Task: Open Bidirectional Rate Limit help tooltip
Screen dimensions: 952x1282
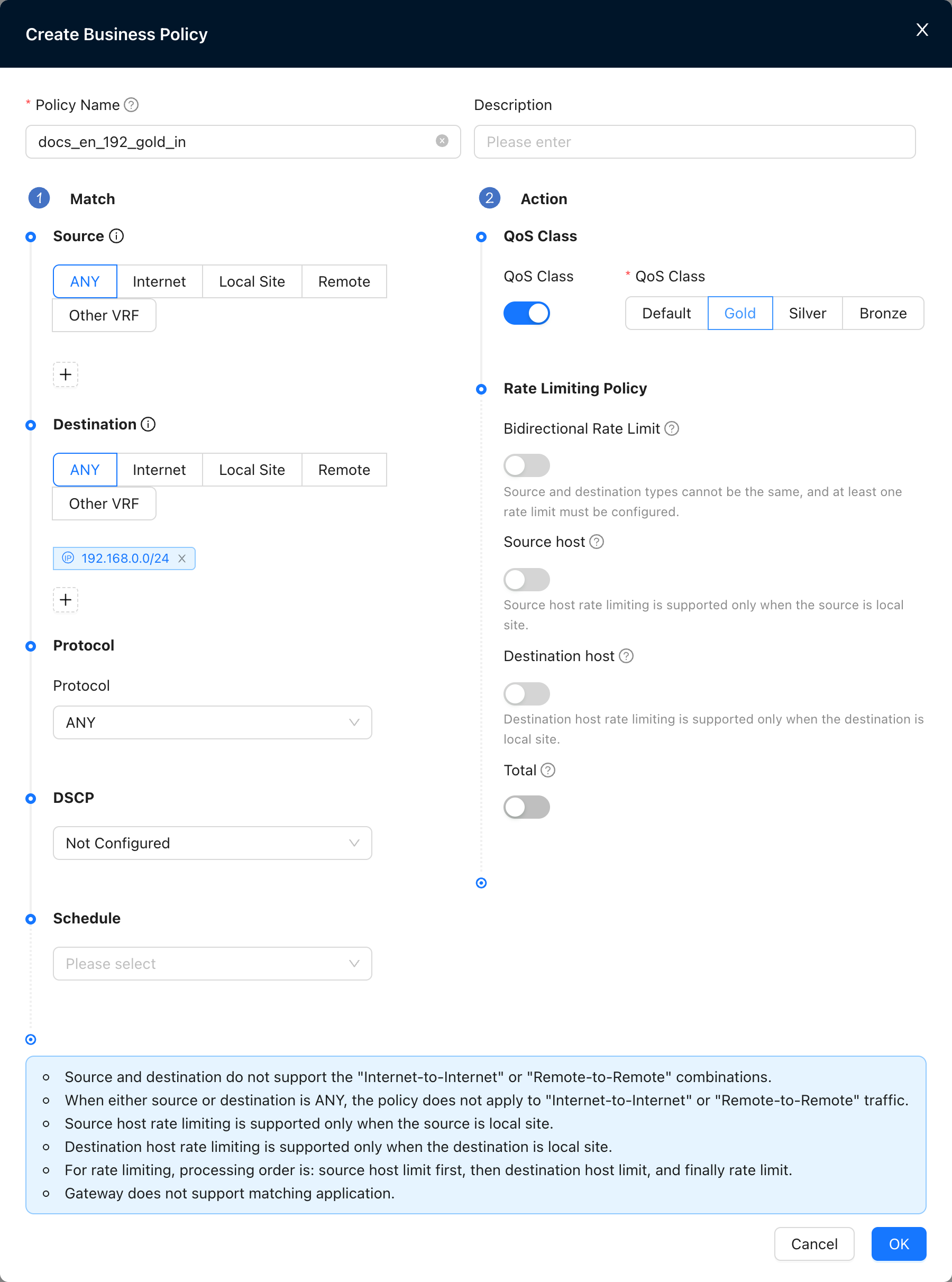Action: tap(672, 429)
